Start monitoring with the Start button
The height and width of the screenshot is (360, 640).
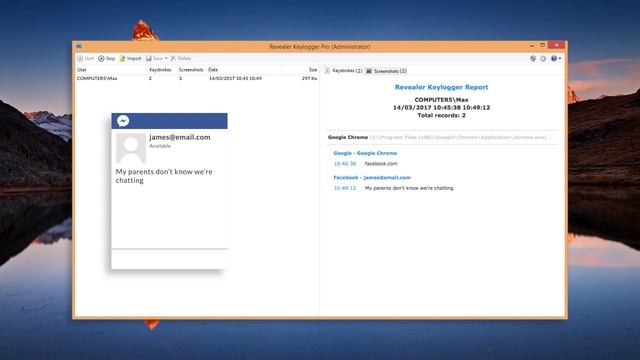(x=86, y=59)
